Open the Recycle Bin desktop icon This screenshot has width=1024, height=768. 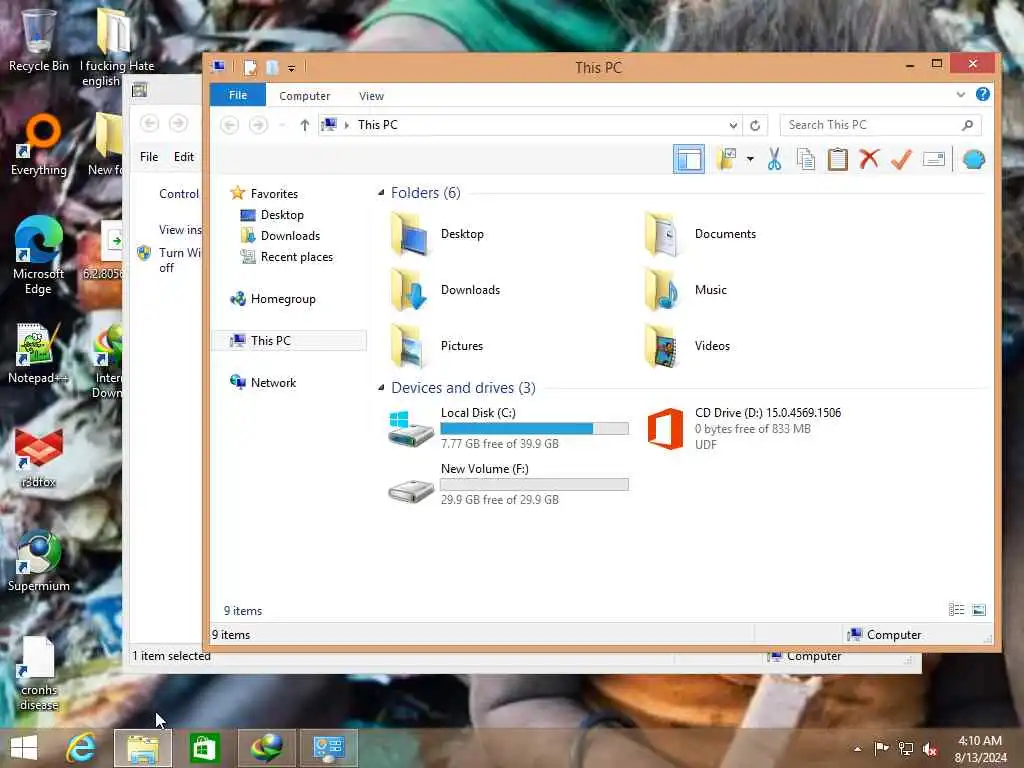click(x=39, y=40)
